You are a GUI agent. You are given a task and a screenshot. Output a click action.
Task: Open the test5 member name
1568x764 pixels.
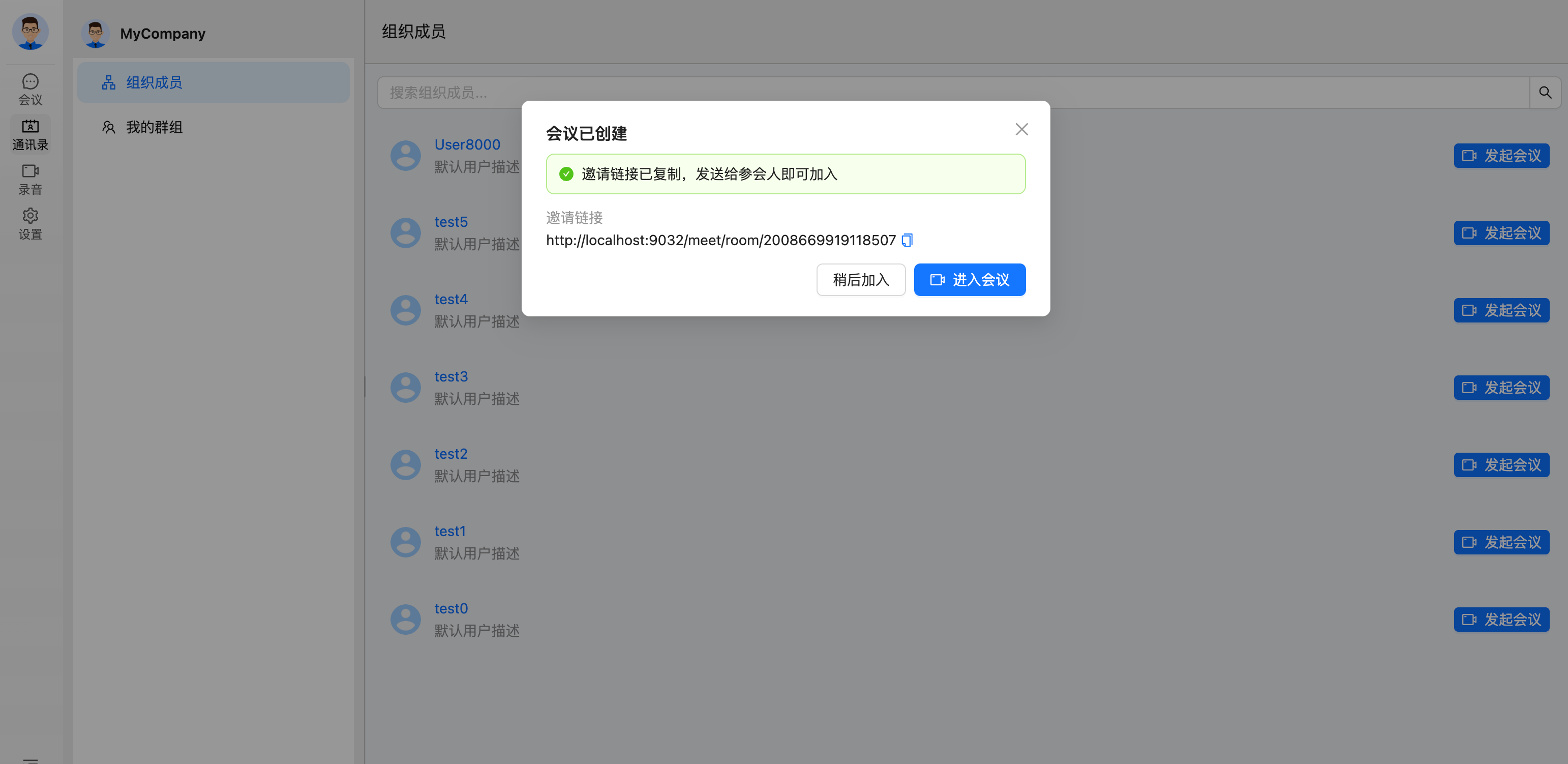click(x=451, y=222)
